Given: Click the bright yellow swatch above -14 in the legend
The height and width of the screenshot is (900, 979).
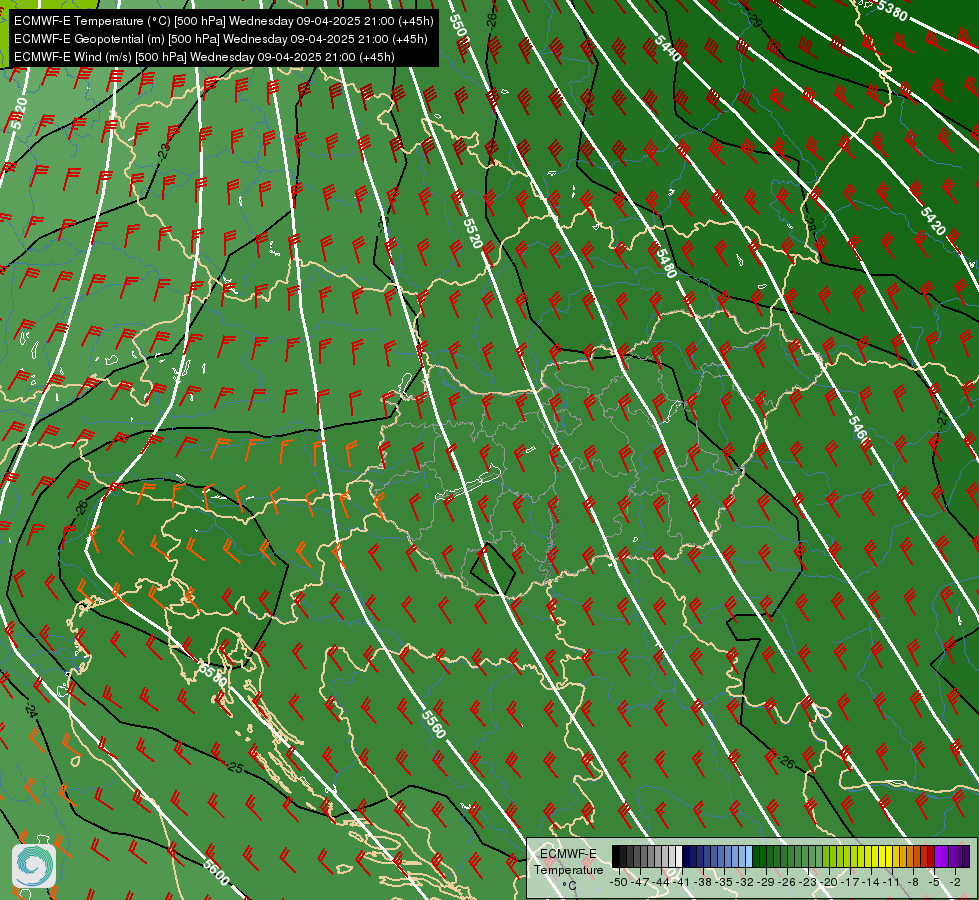Looking at the screenshot, I should (x=875, y=856).
